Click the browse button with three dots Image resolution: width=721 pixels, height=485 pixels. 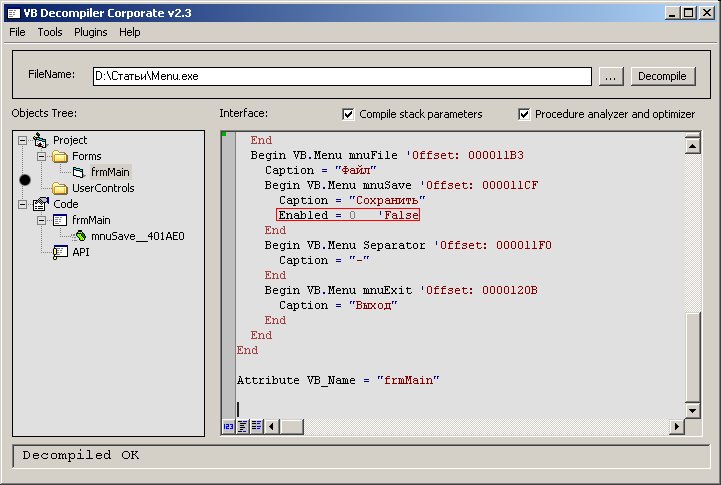pos(612,76)
